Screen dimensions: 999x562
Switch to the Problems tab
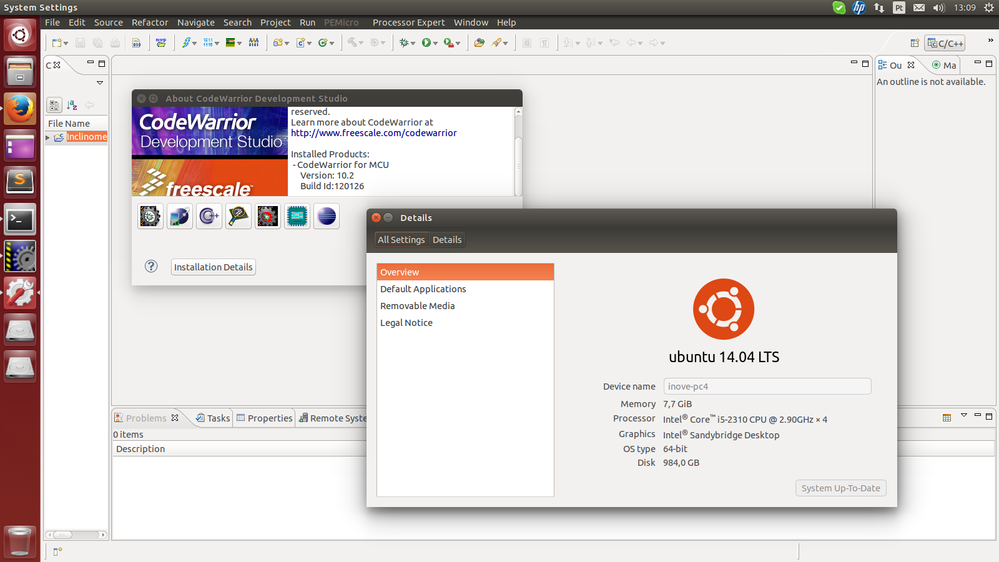(x=146, y=418)
